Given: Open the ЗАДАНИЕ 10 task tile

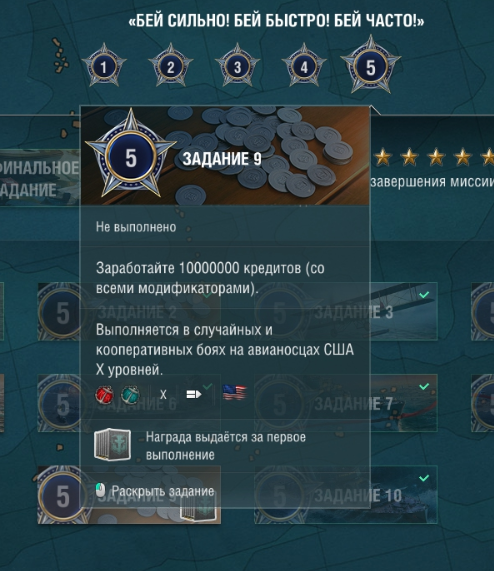Looking at the screenshot, I should tap(403, 495).
